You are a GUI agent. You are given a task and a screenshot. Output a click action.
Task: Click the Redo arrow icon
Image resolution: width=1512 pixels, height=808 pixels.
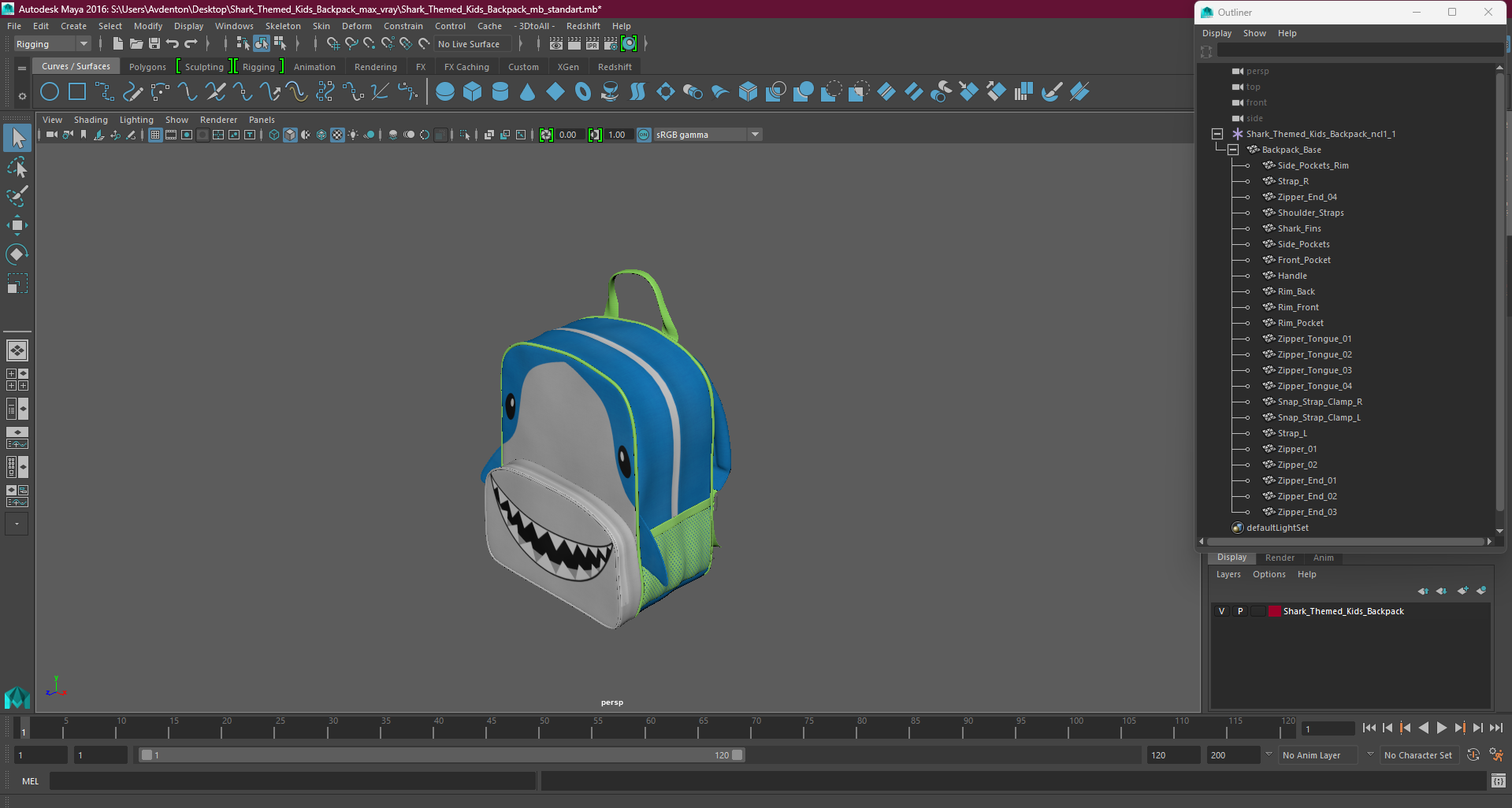[x=191, y=44]
